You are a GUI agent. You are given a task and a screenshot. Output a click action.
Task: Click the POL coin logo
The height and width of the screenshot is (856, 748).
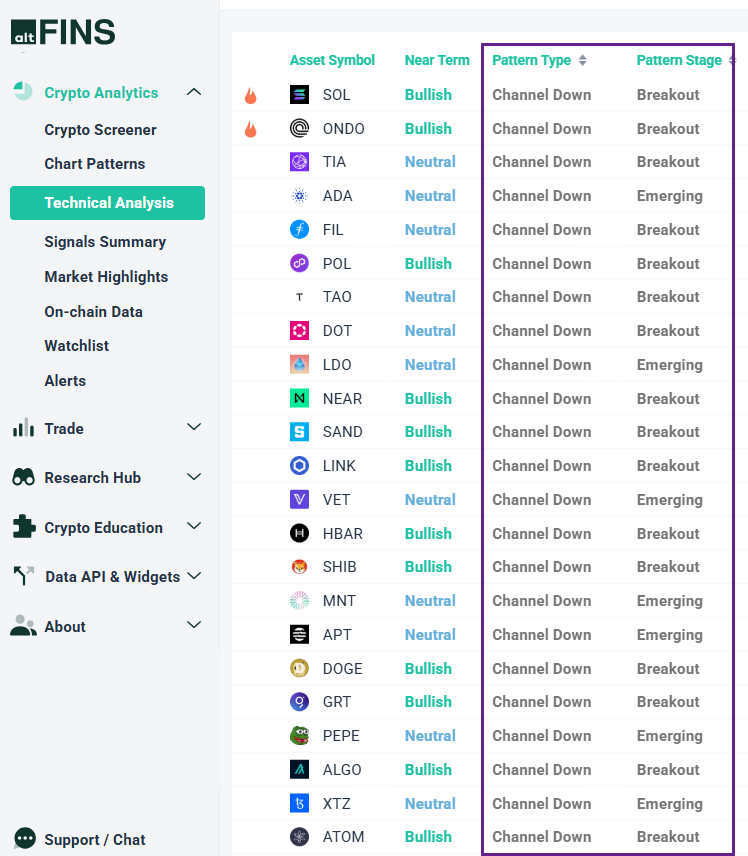(x=299, y=263)
